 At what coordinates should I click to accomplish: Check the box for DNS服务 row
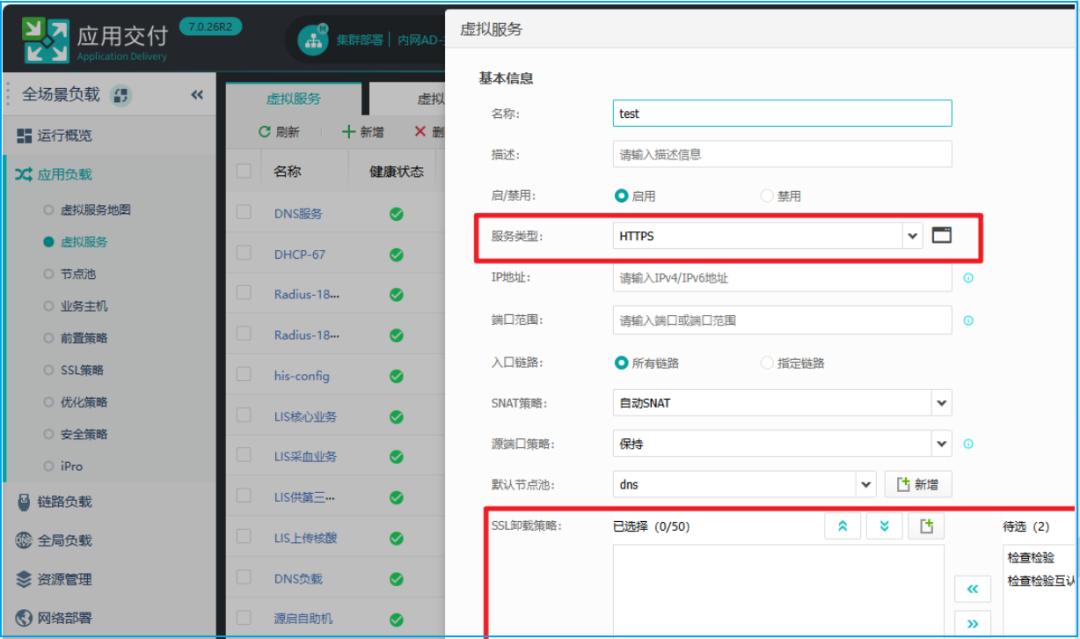click(x=244, y=213)
